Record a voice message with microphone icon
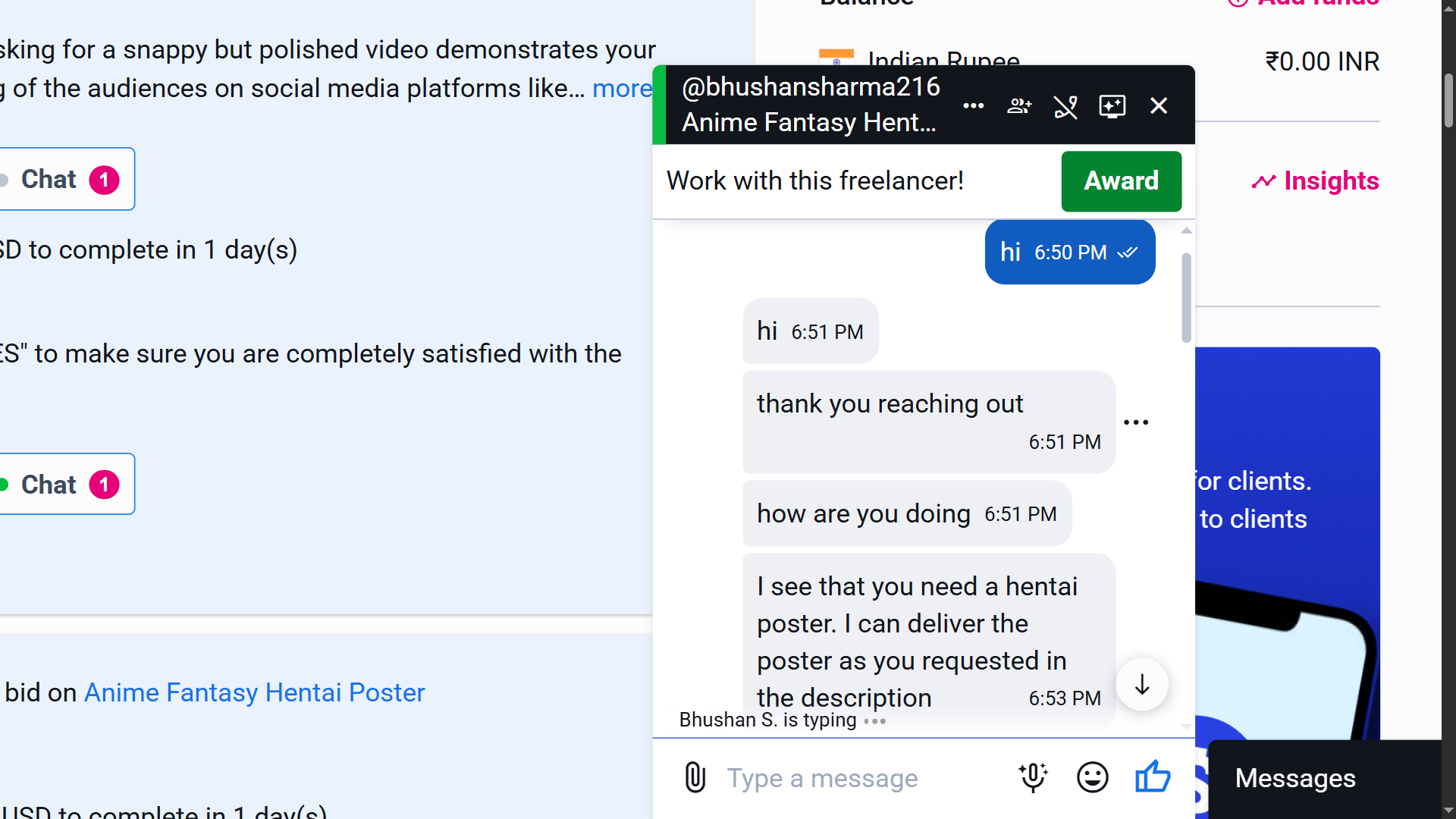Viewport: 1456px width, 819px height. (1033, 777)
